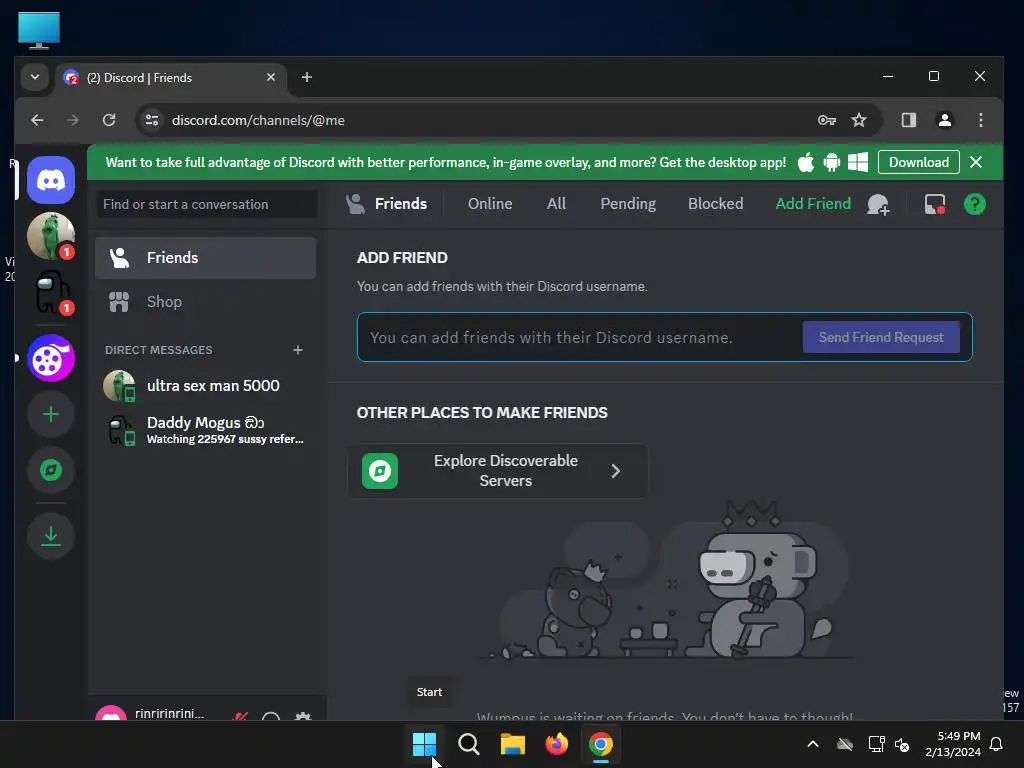The width and height of the screenshot is (1024, 768).
Task: Click the Download Apps arrow icon in sidebar
Action: pos(51,536)
